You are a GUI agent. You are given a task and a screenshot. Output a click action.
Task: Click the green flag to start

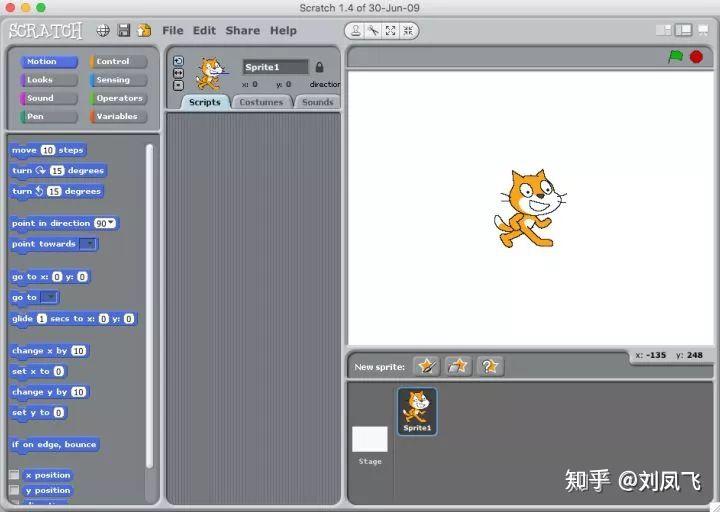click(675, 57)
